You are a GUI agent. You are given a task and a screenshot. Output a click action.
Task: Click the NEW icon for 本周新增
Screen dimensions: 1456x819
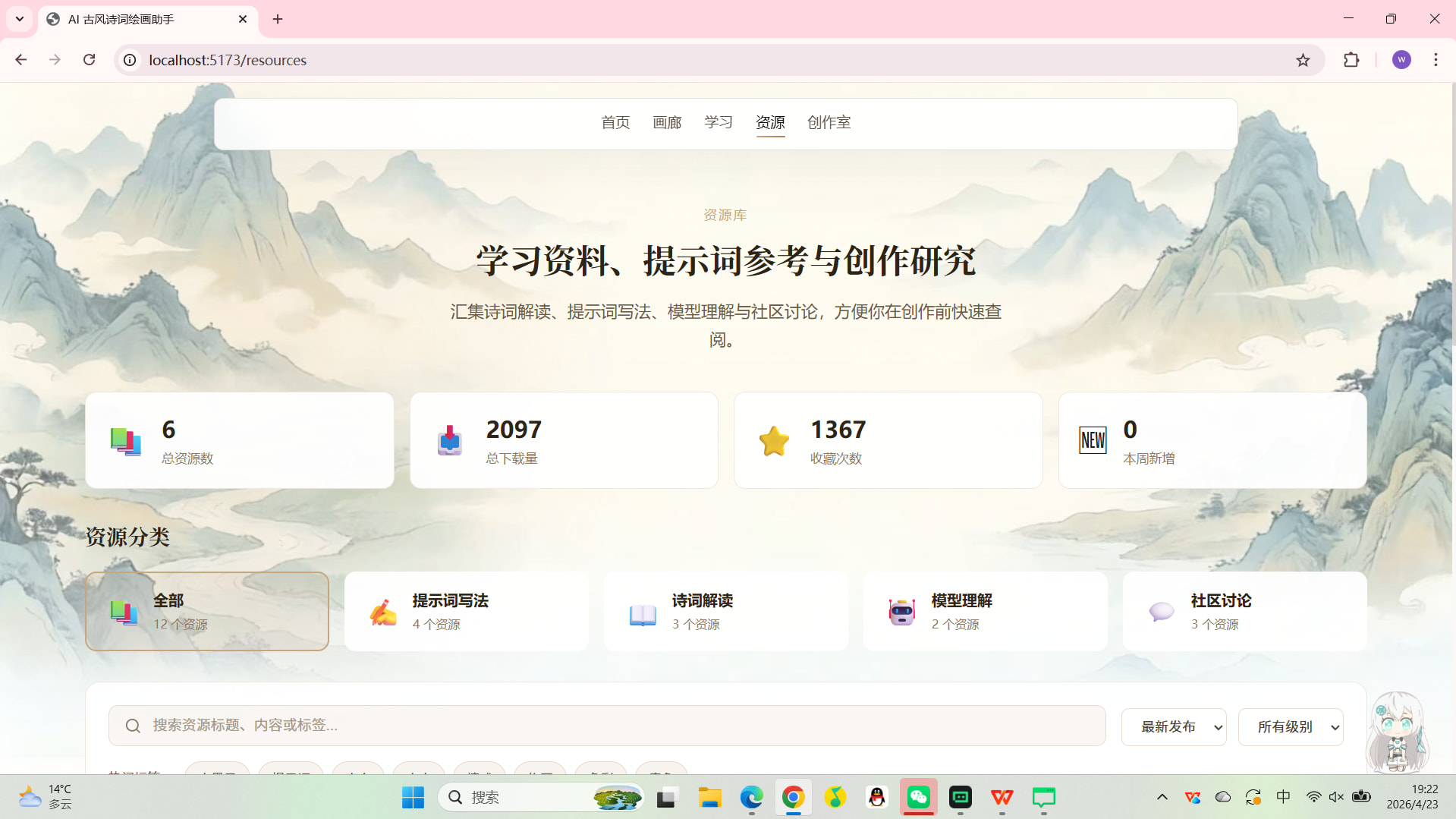pos(1093,441)
